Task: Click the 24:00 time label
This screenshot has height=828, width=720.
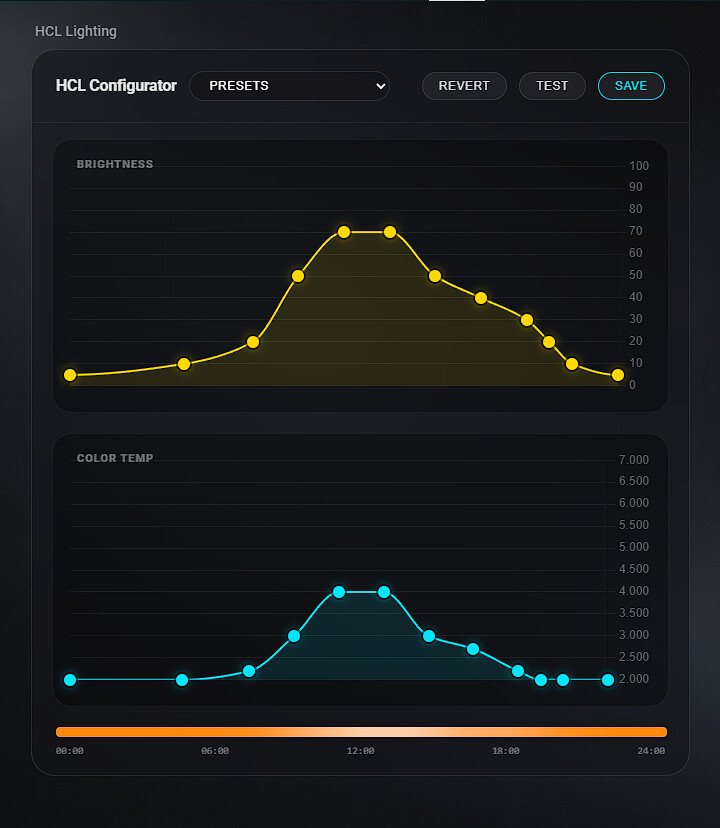Action: 651,751
